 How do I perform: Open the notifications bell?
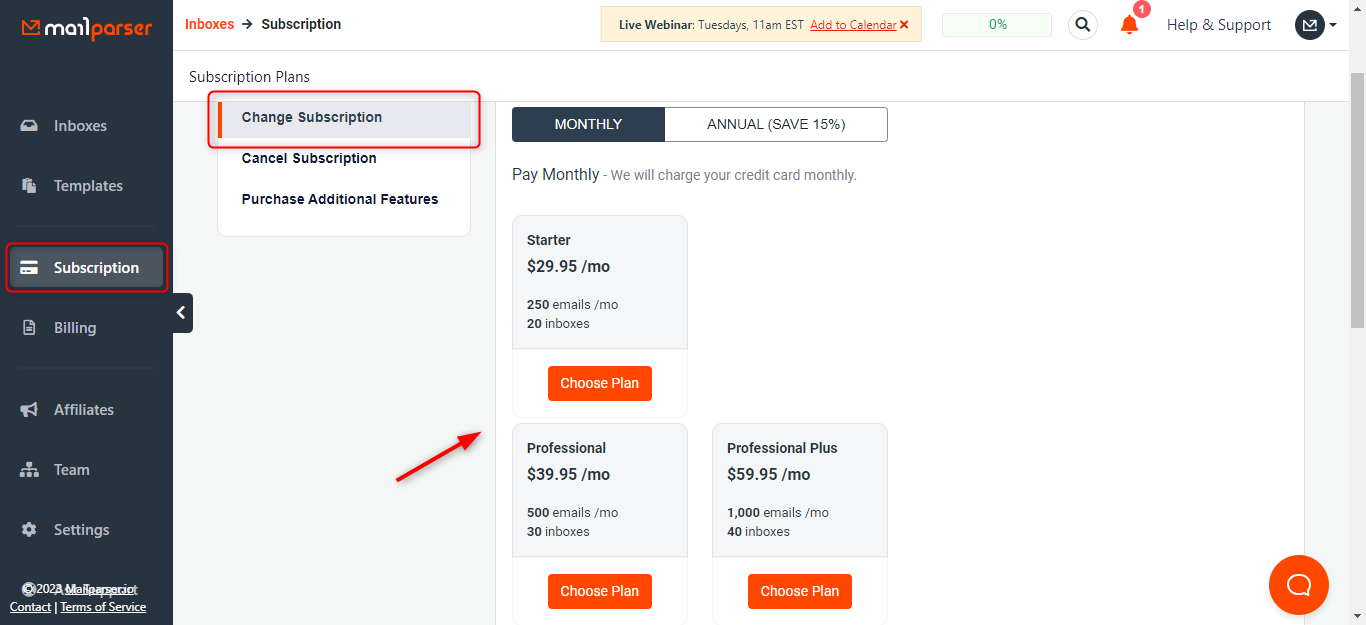tap(1130, 24)
